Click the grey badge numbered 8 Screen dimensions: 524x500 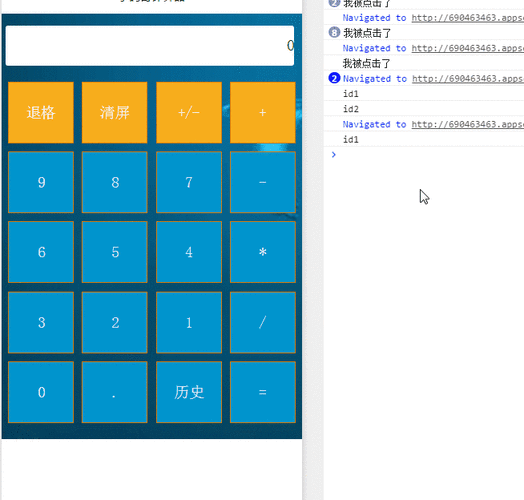tap(334, 33)
